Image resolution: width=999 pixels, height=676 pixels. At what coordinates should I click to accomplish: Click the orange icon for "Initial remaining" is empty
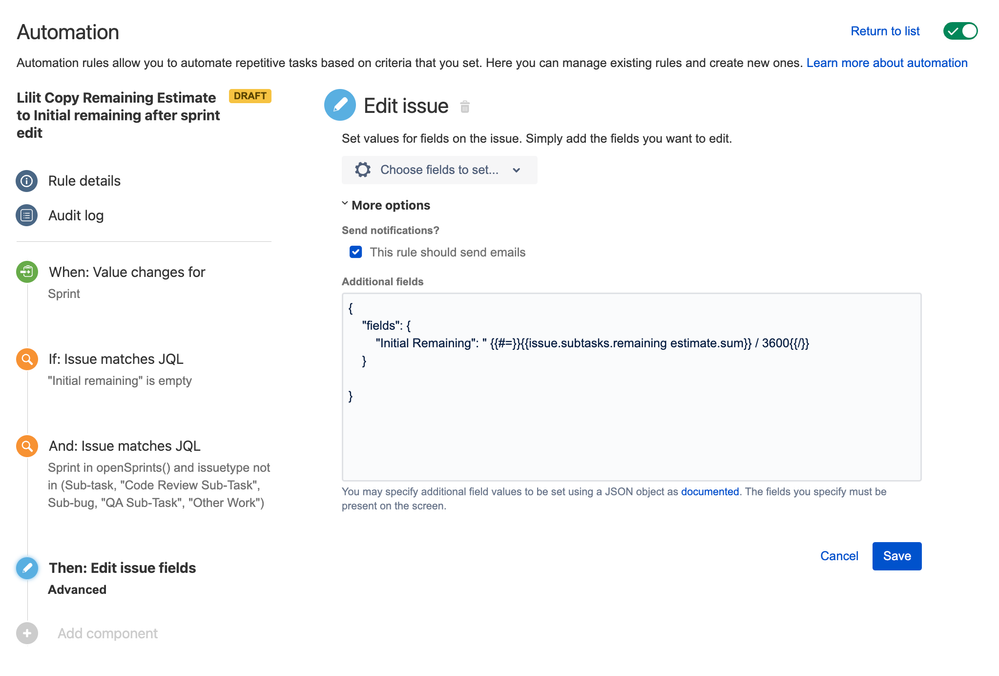coord(27,359)
